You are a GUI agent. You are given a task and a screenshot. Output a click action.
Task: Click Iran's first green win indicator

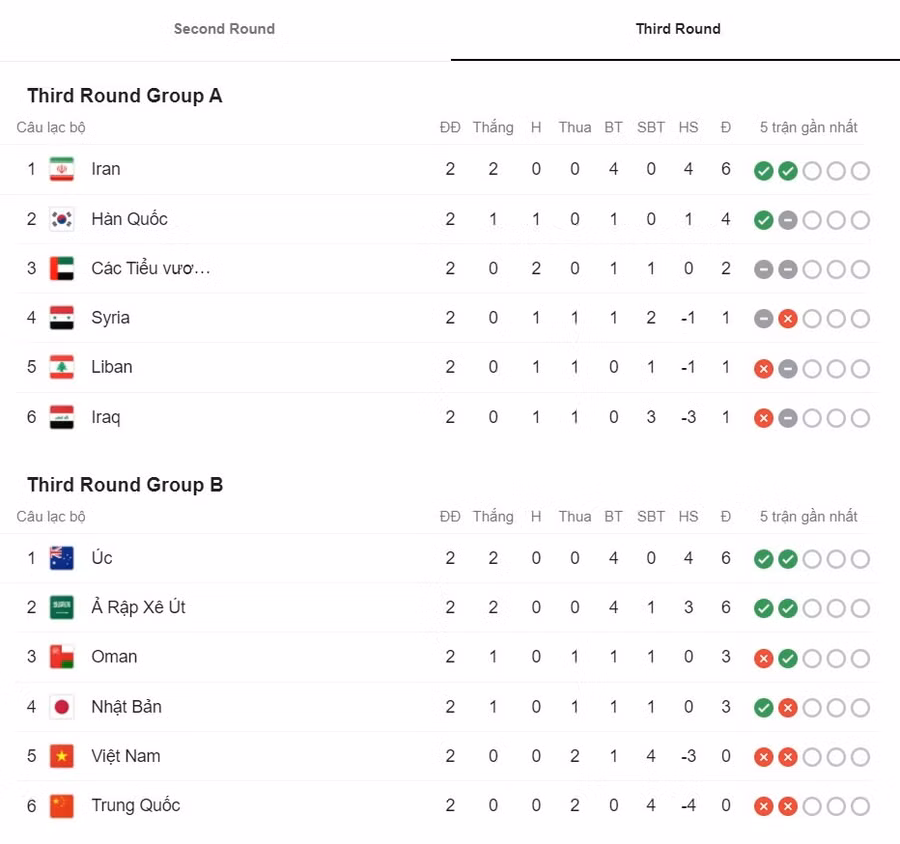763,170
